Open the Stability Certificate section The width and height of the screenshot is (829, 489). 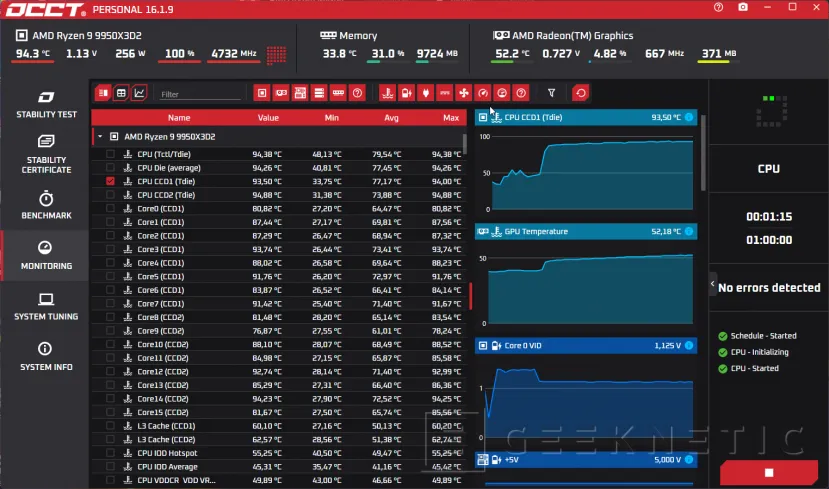point(46,154)
